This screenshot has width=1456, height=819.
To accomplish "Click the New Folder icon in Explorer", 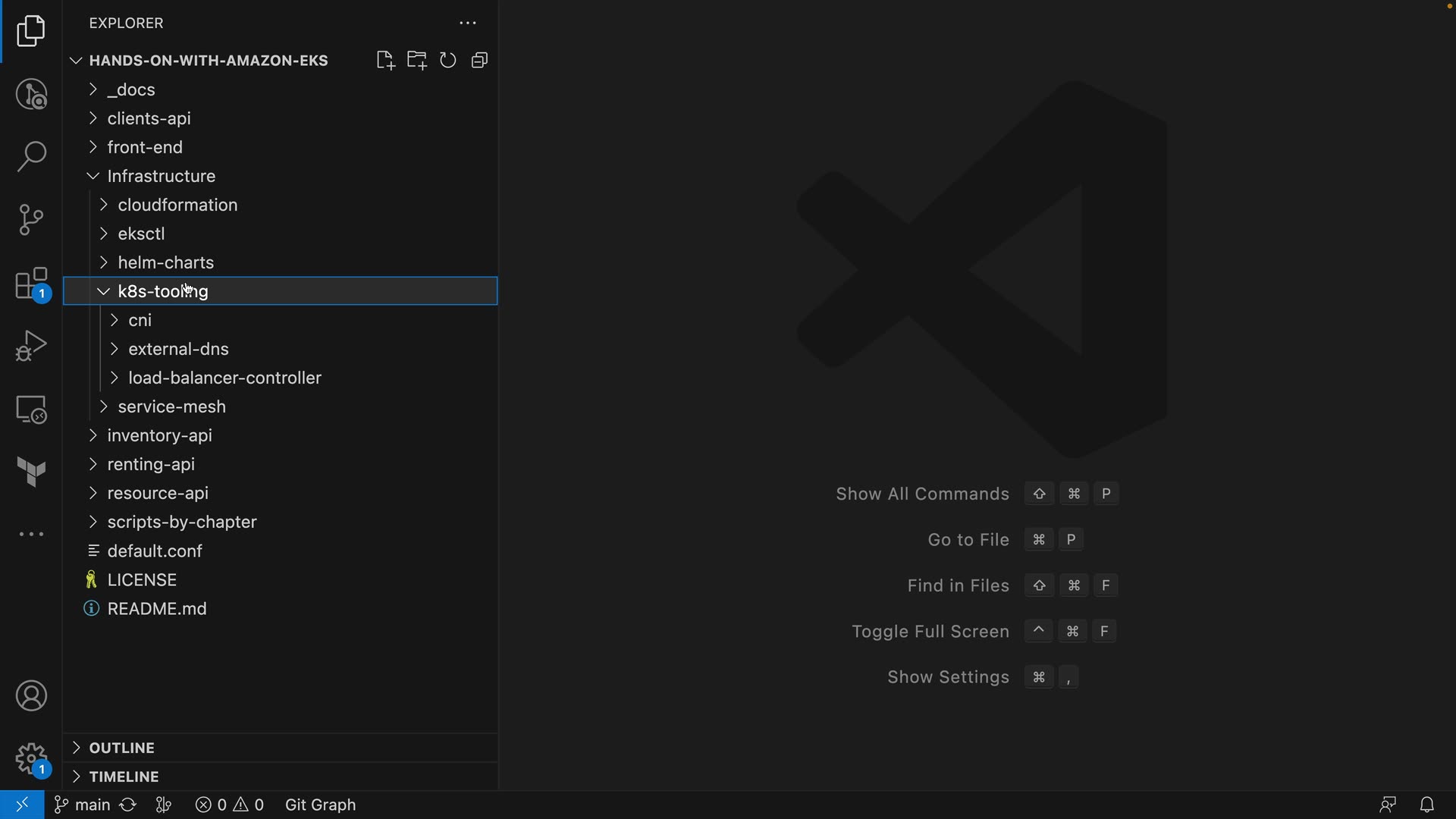I will click(x=416, y=61).
